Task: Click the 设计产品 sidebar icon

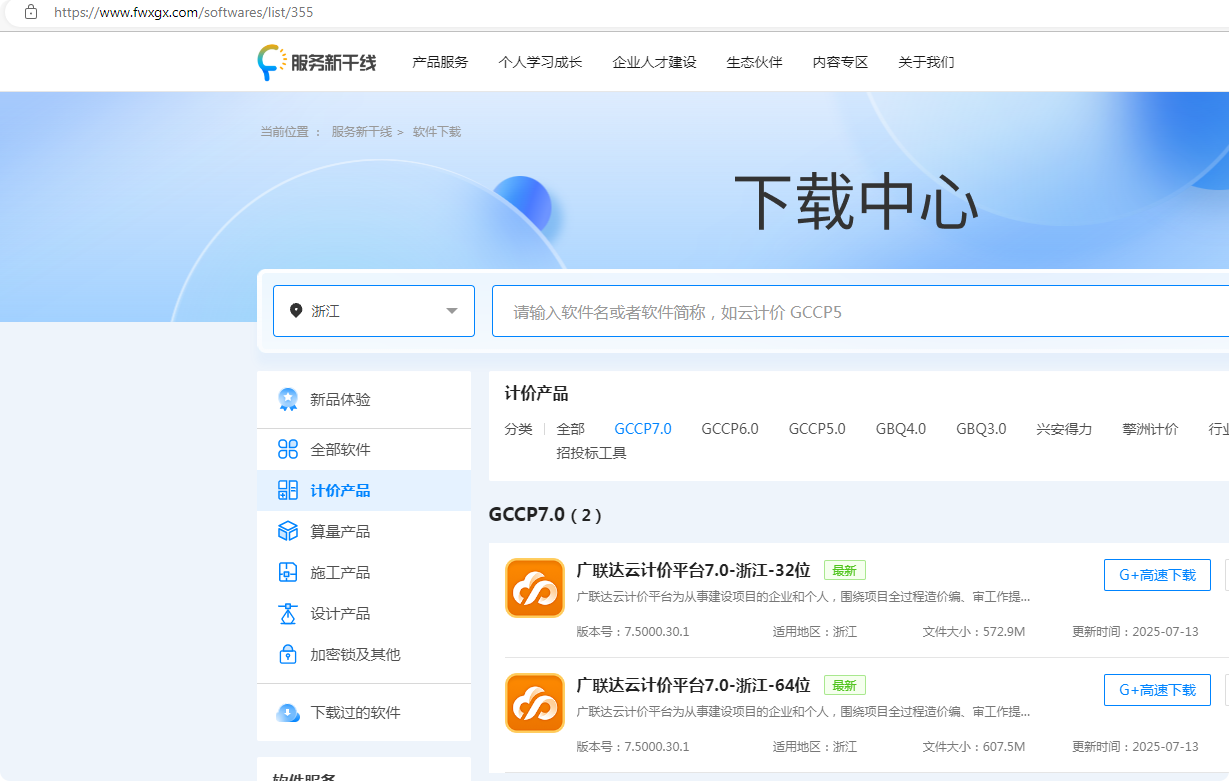Action: pos(288,614)
